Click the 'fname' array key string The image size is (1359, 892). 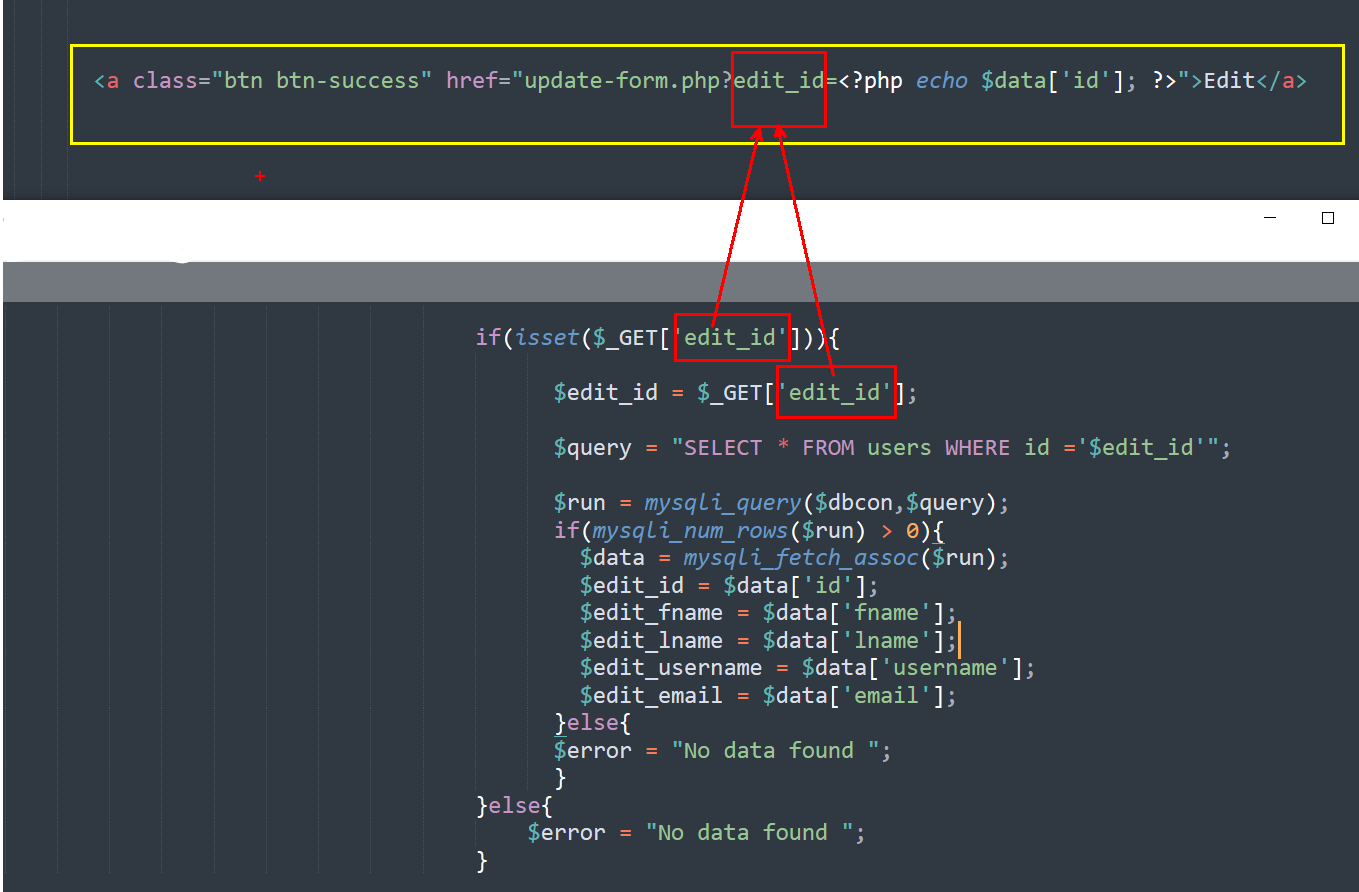tap(886, 612)
